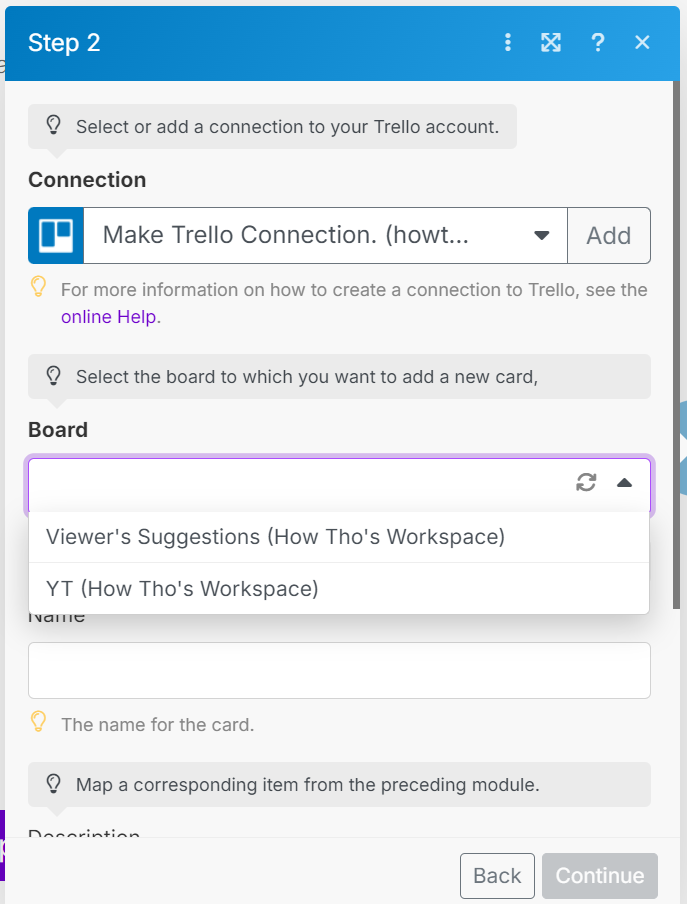
Task: Click the Trello logo icon beside Connection
Action: pyautogui.click(x=56, y=235)
